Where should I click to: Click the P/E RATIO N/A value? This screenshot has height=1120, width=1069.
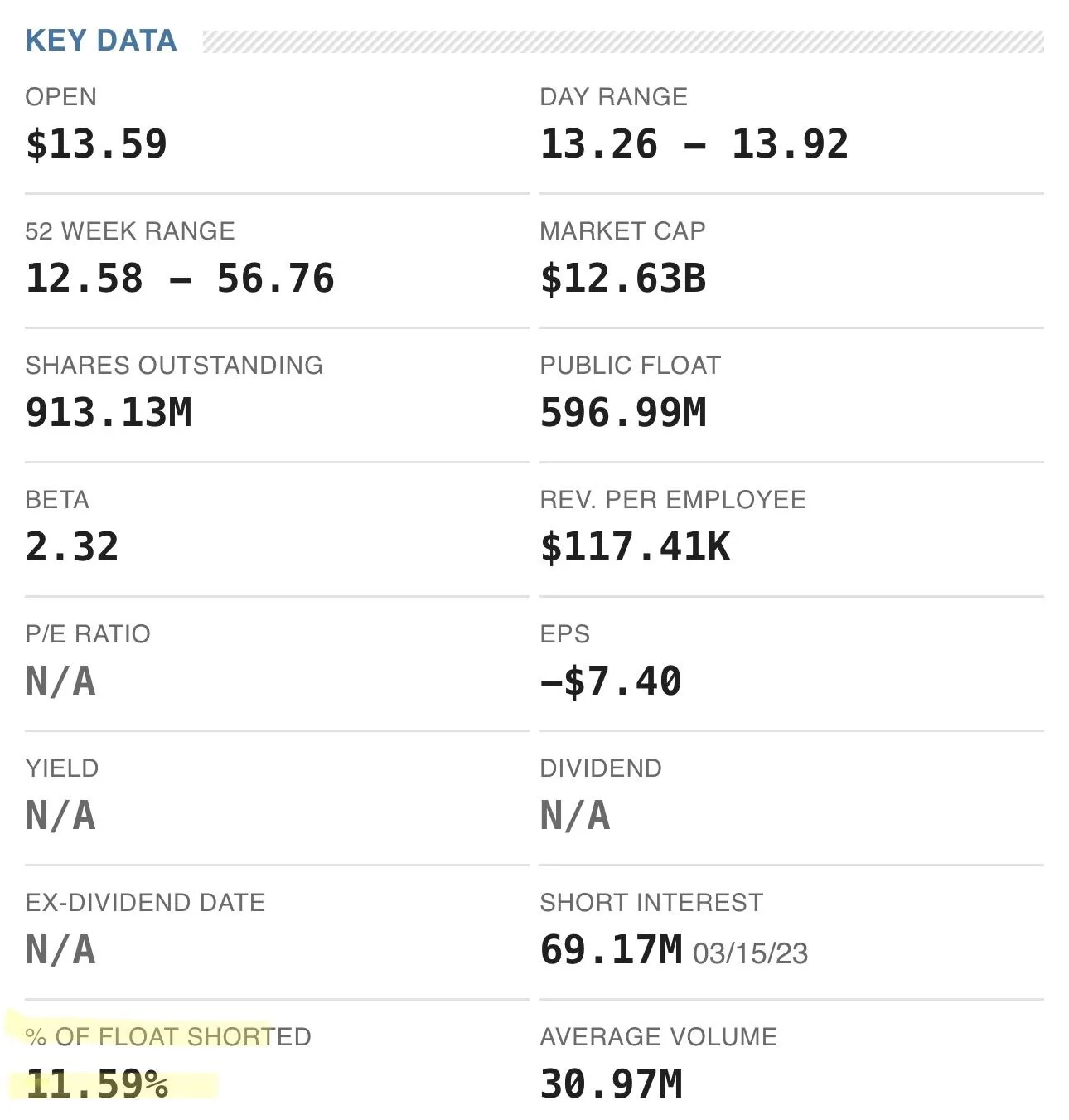coord(60,681)
